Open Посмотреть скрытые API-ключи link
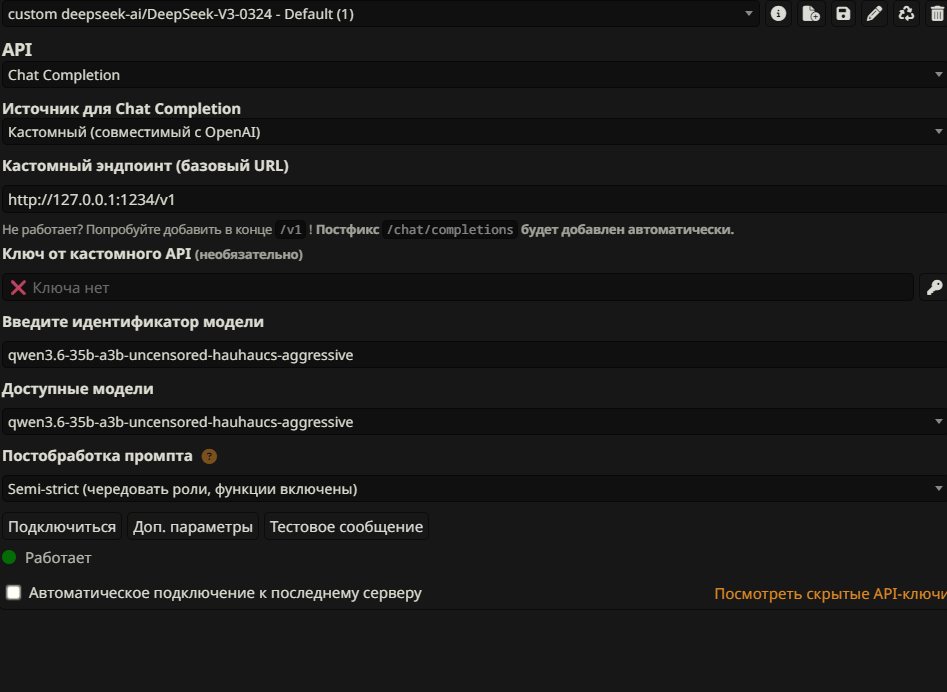The image size is (947, 692). point(830,594)
